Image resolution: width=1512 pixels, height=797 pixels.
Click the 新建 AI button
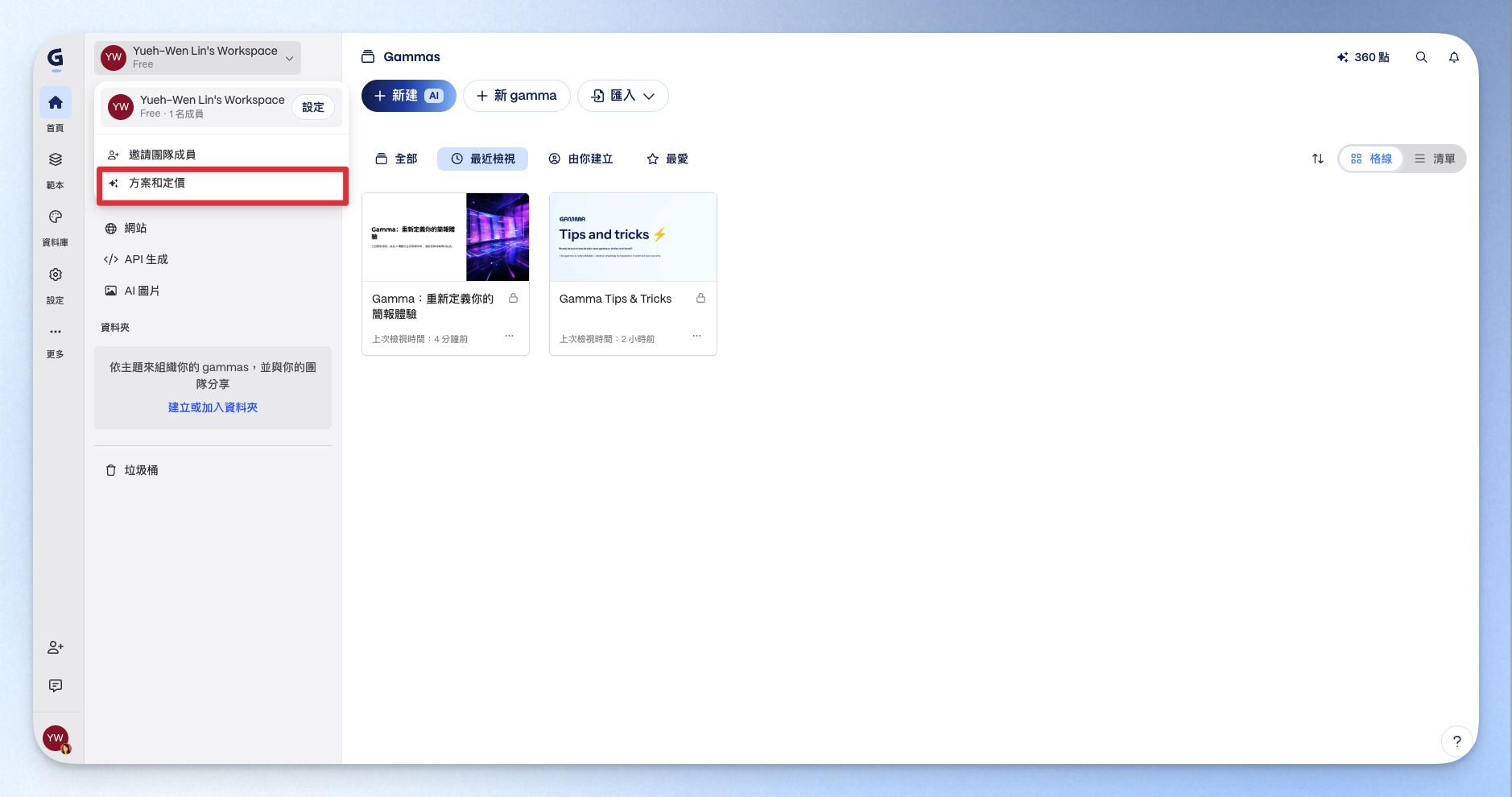pyautogui.click(x=408, y=96)
